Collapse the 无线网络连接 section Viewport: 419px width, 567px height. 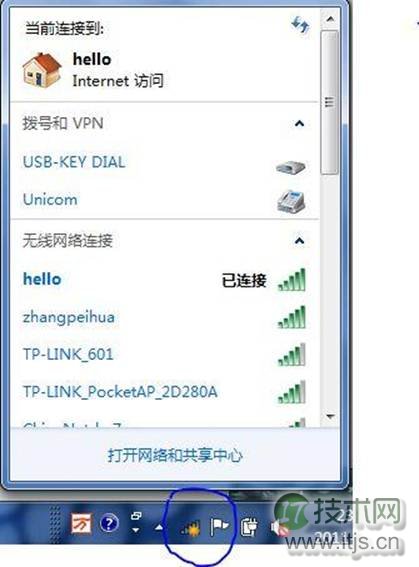point(299,240)
